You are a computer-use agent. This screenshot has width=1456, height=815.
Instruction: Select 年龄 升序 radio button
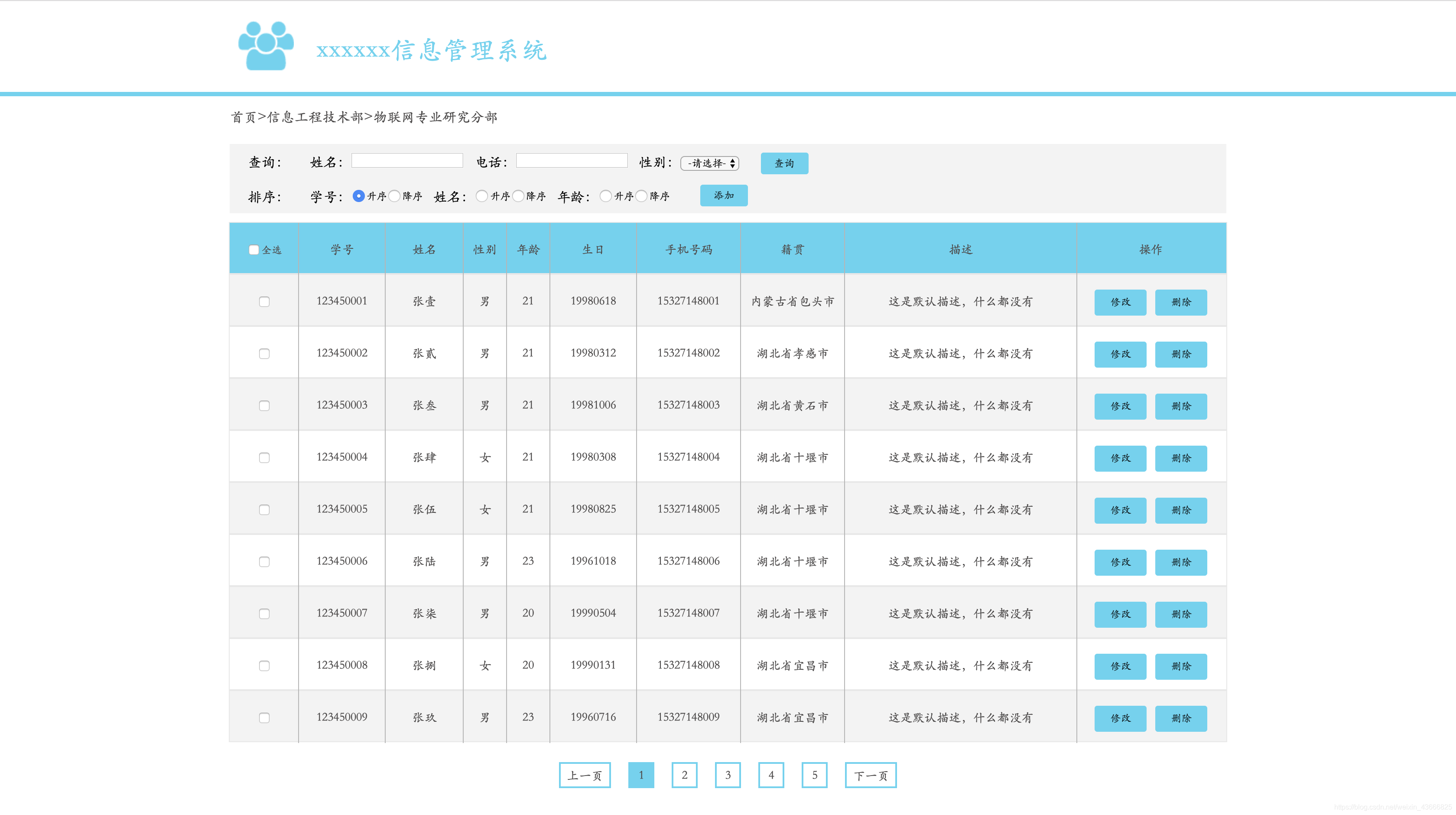605,196
